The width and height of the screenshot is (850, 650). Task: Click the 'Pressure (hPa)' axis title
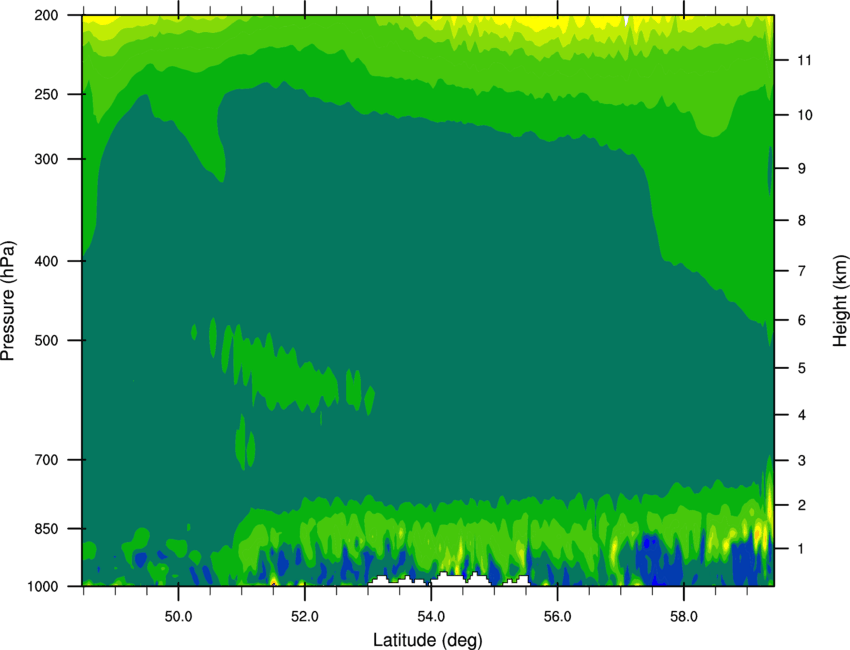(9, 300)
